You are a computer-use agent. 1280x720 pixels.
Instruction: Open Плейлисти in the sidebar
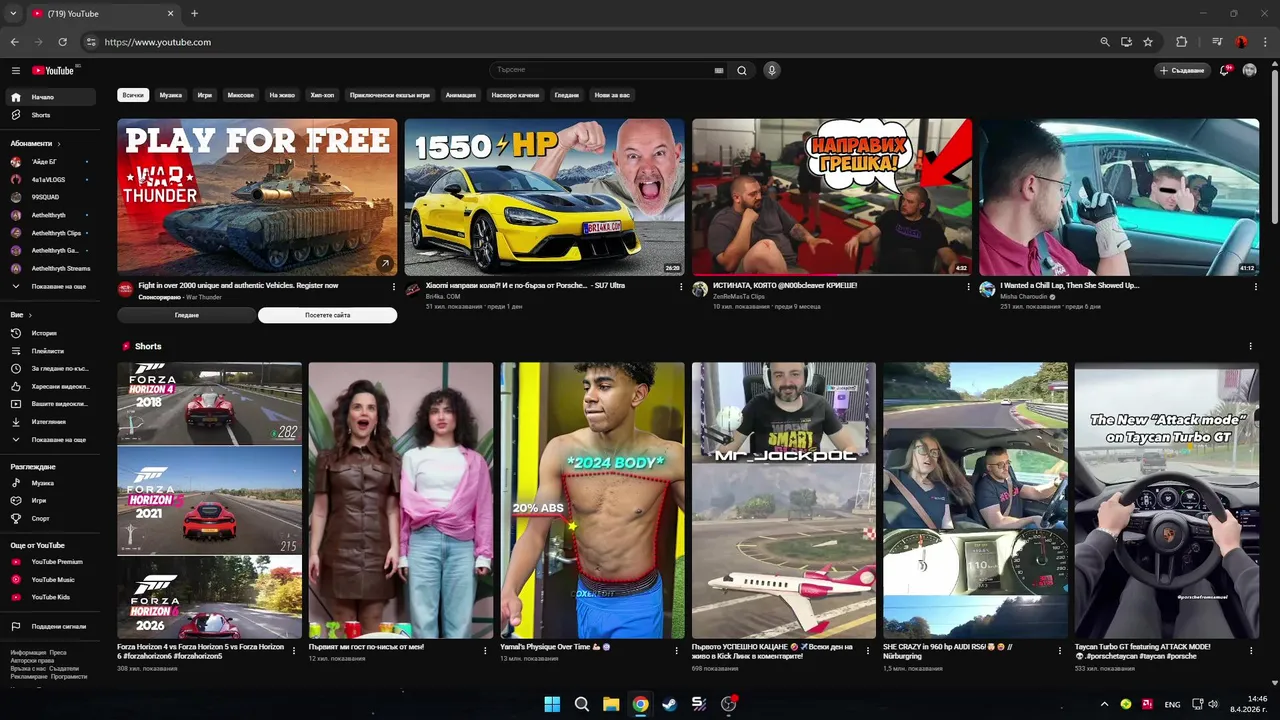pos(51,351)
